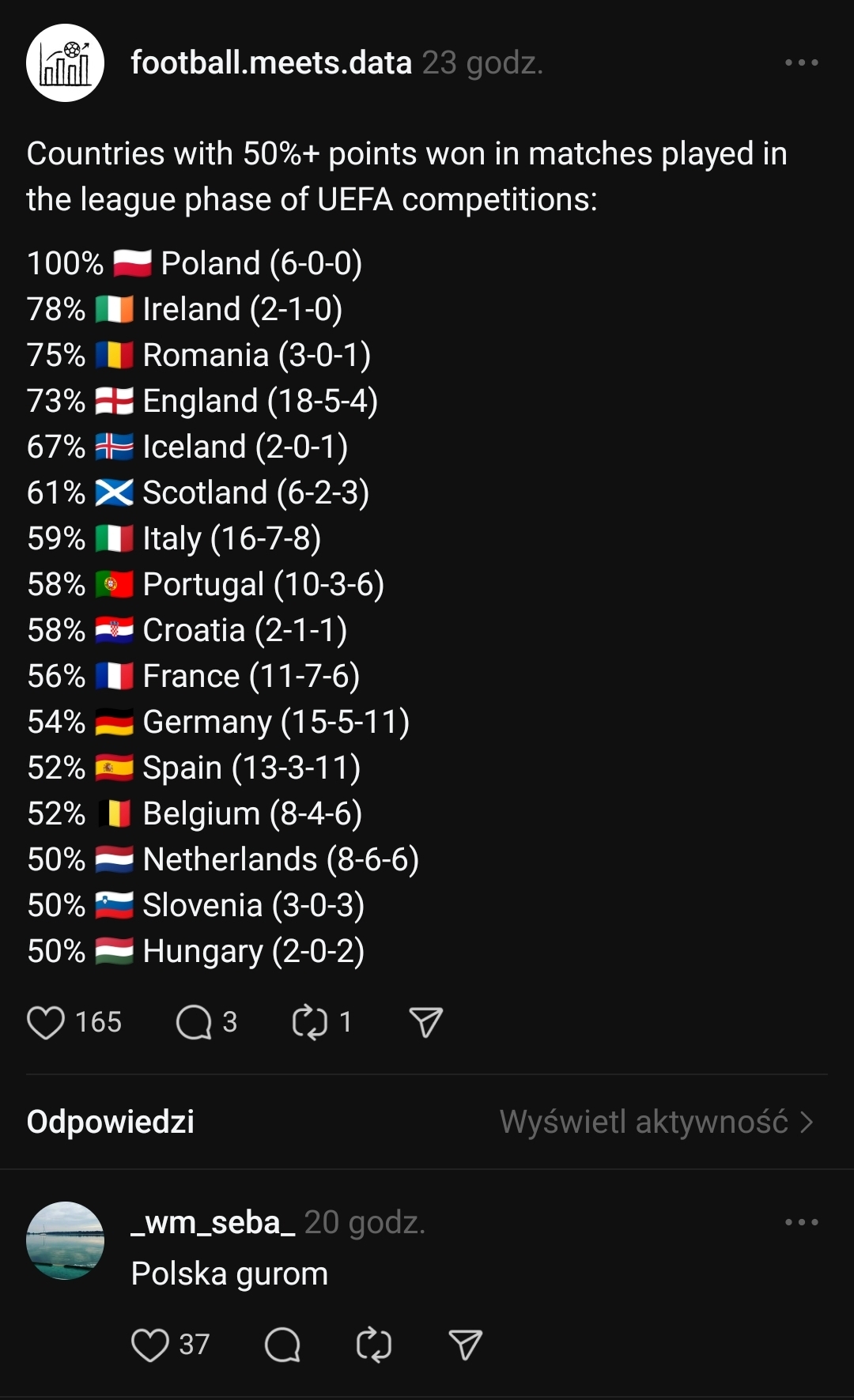Open the football.meets.data username link
The image size is (854, 1400).
click(271, 62)
